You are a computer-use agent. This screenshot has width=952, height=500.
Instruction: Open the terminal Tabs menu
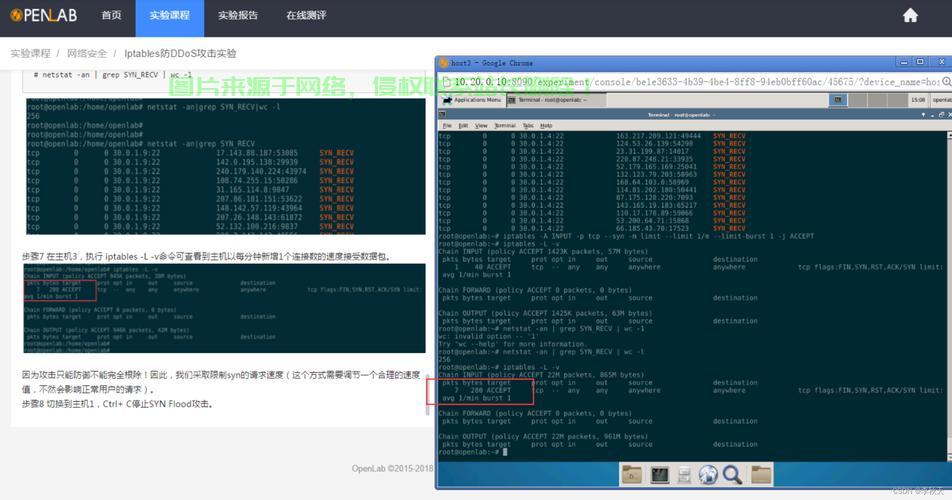click(528, 126)
